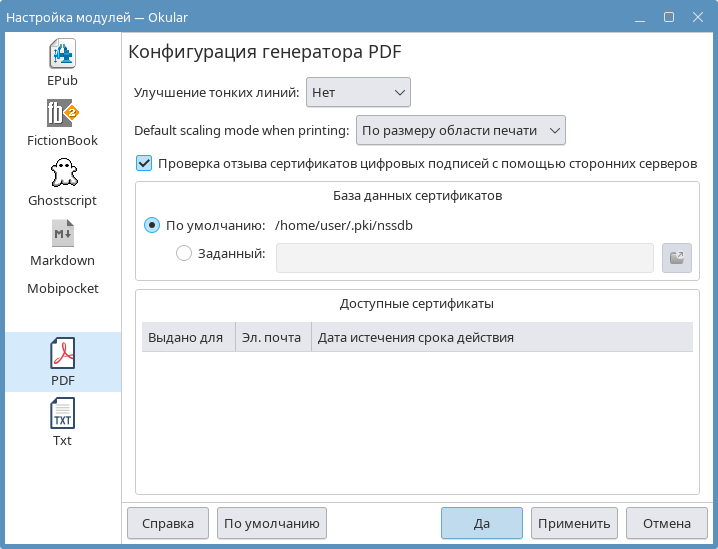Select the 'По умолчанию' database radio button
The image size is (718, 549).
point(152,225)
